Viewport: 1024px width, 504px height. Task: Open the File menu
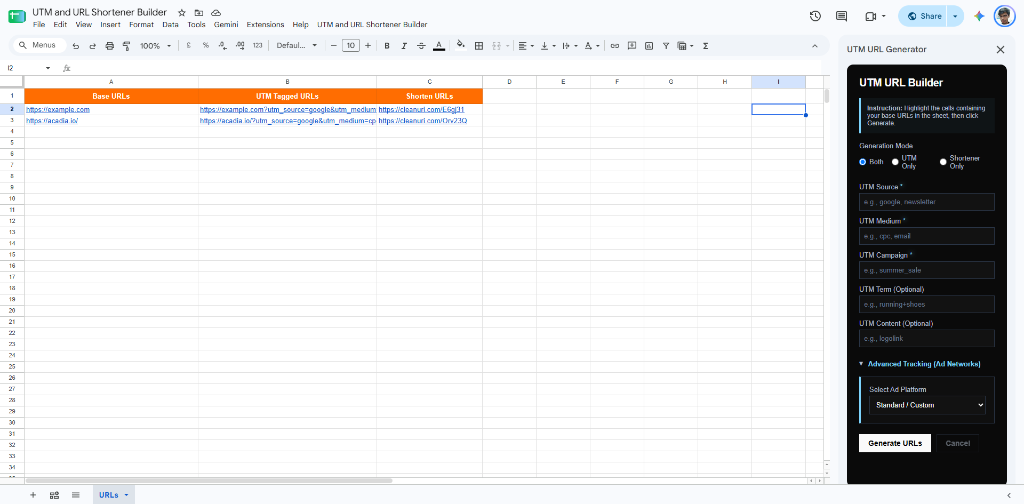(x=39, y=24)
